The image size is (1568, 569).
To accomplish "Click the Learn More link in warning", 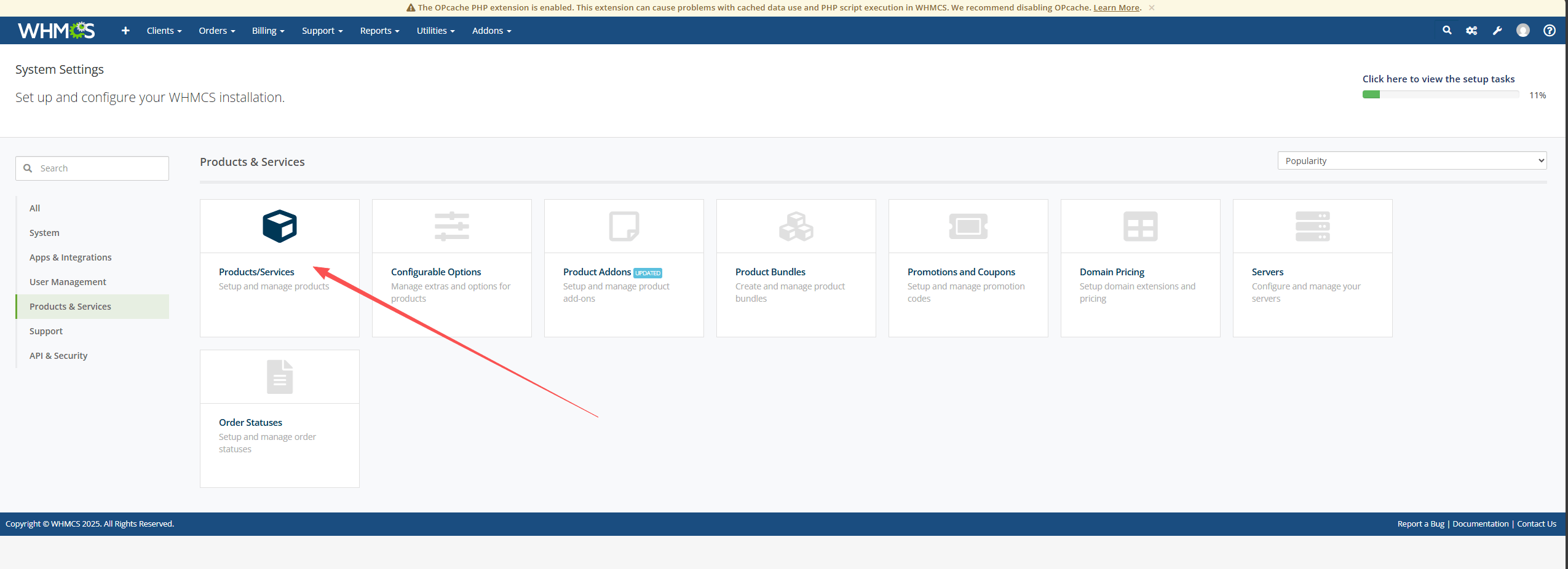I will pos(1116,8).
